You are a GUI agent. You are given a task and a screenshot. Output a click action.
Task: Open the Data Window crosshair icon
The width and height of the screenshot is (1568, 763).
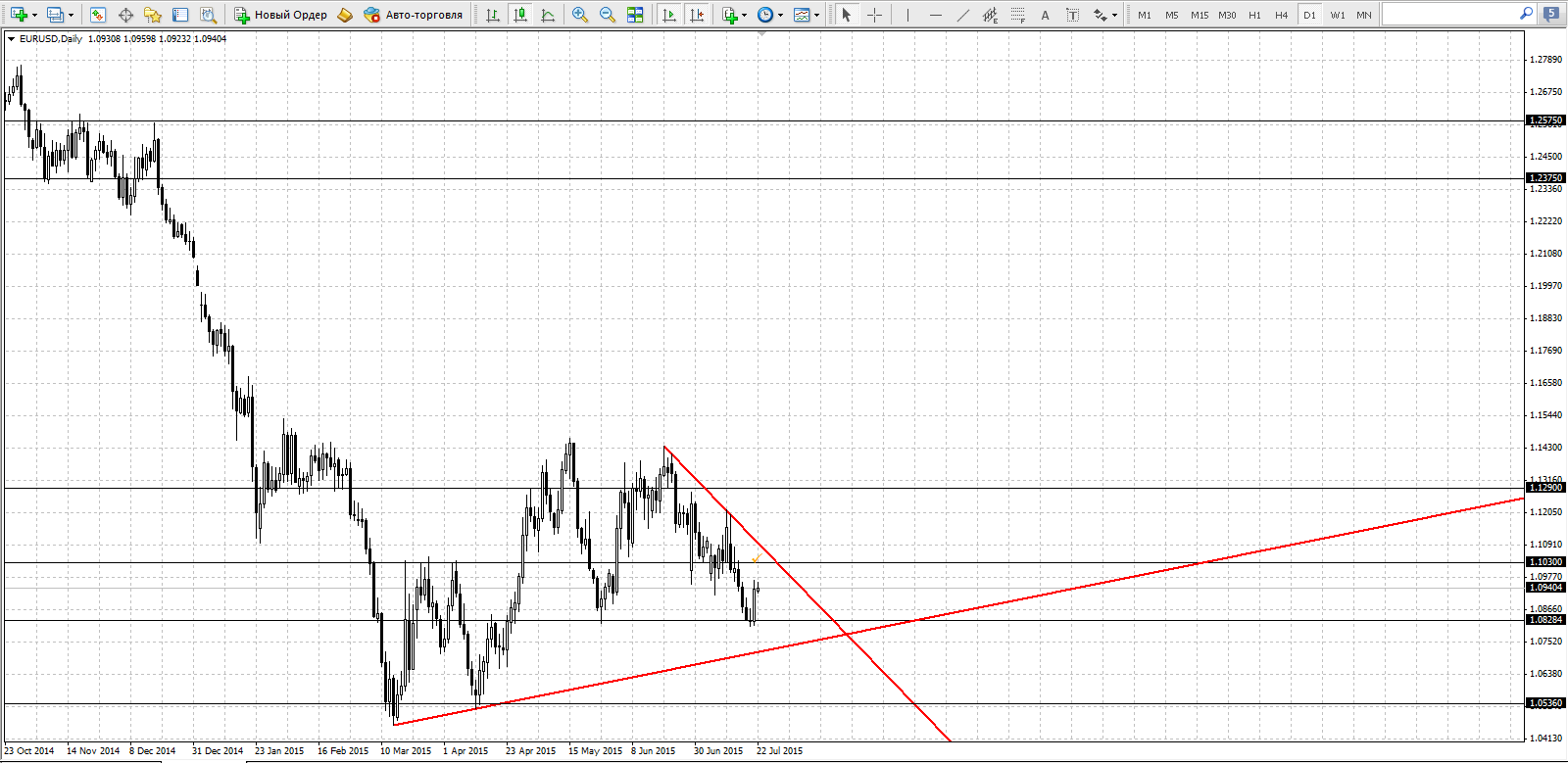tap(125, 15)
